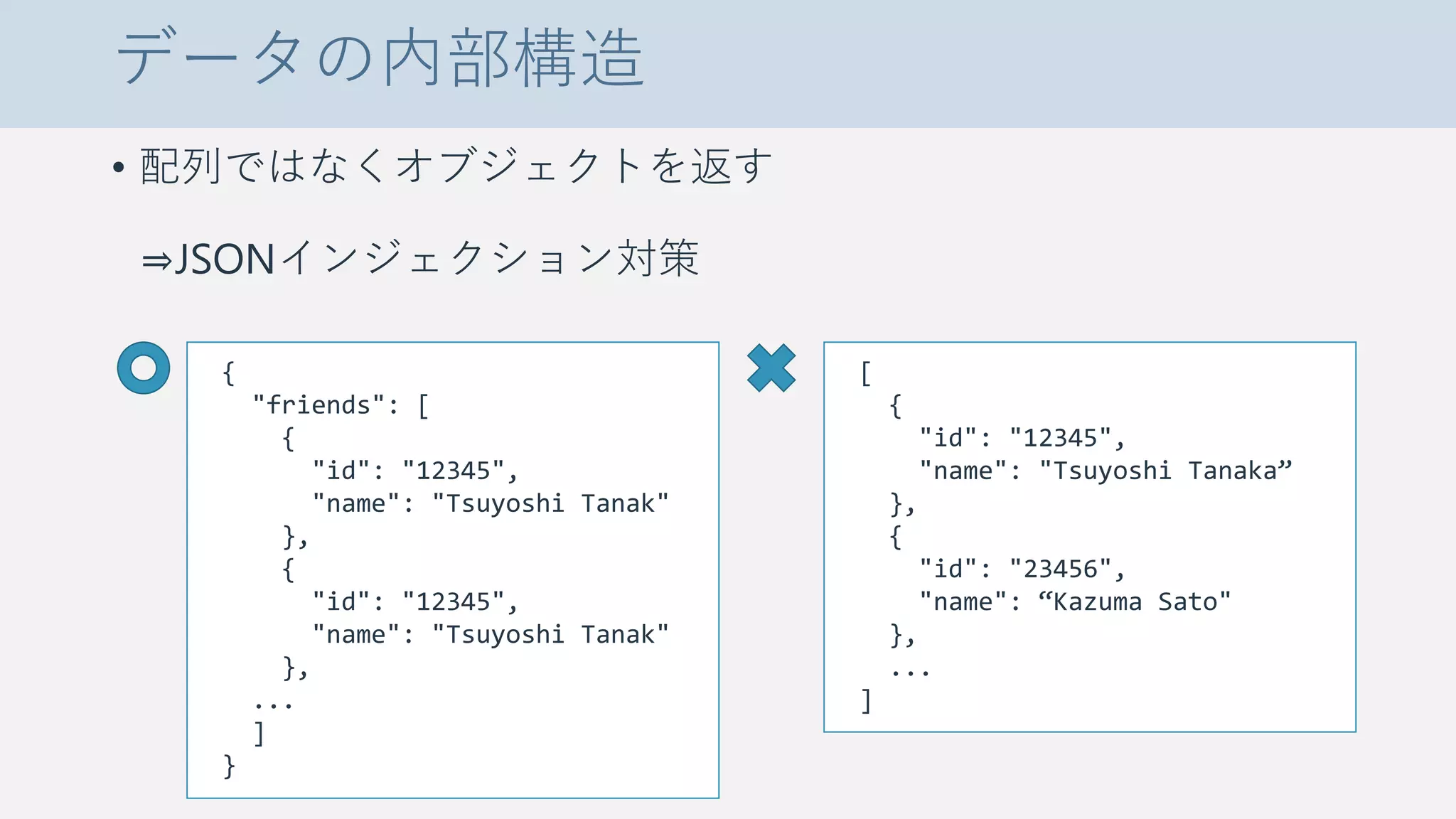The width and height of the screenshot is (1456, 819).
Task: Click the line ⇒JSONインジェクション対策
Action: click(x=420, y=257)
